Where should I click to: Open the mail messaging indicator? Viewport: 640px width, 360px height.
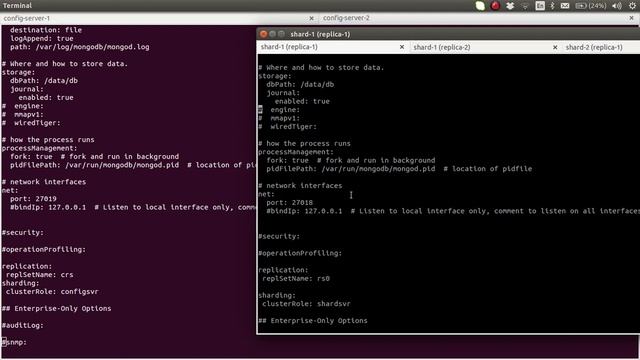(x=565, y=6)
